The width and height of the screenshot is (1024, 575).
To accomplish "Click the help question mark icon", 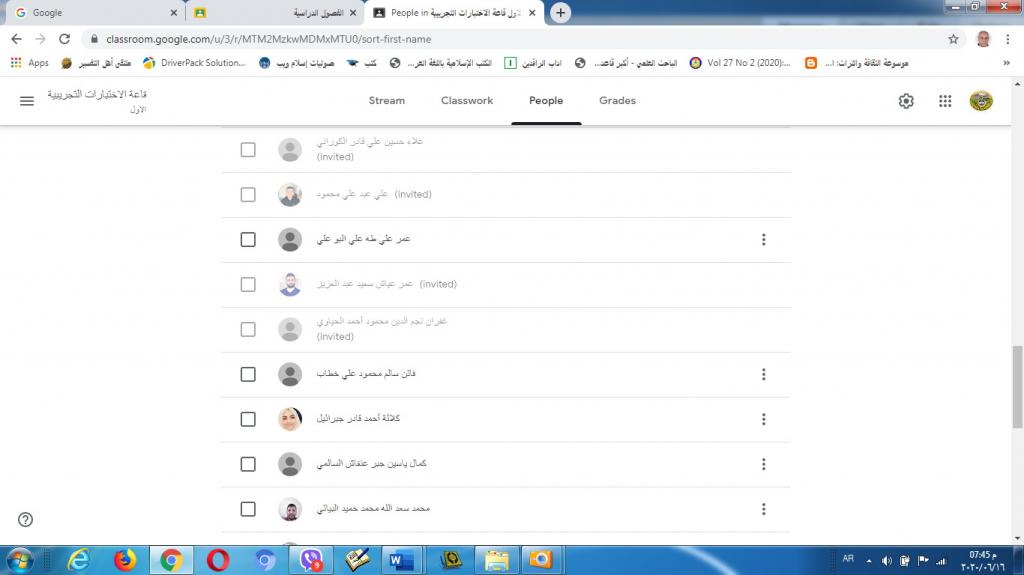I will [26, 519].
